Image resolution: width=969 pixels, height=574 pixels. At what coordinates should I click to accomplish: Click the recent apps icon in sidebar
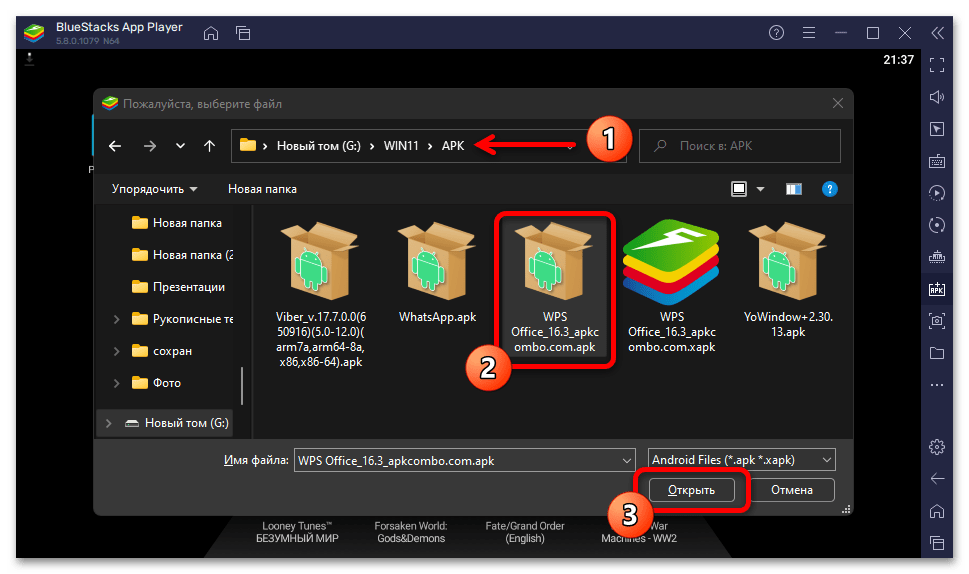(x=937, y=542)
